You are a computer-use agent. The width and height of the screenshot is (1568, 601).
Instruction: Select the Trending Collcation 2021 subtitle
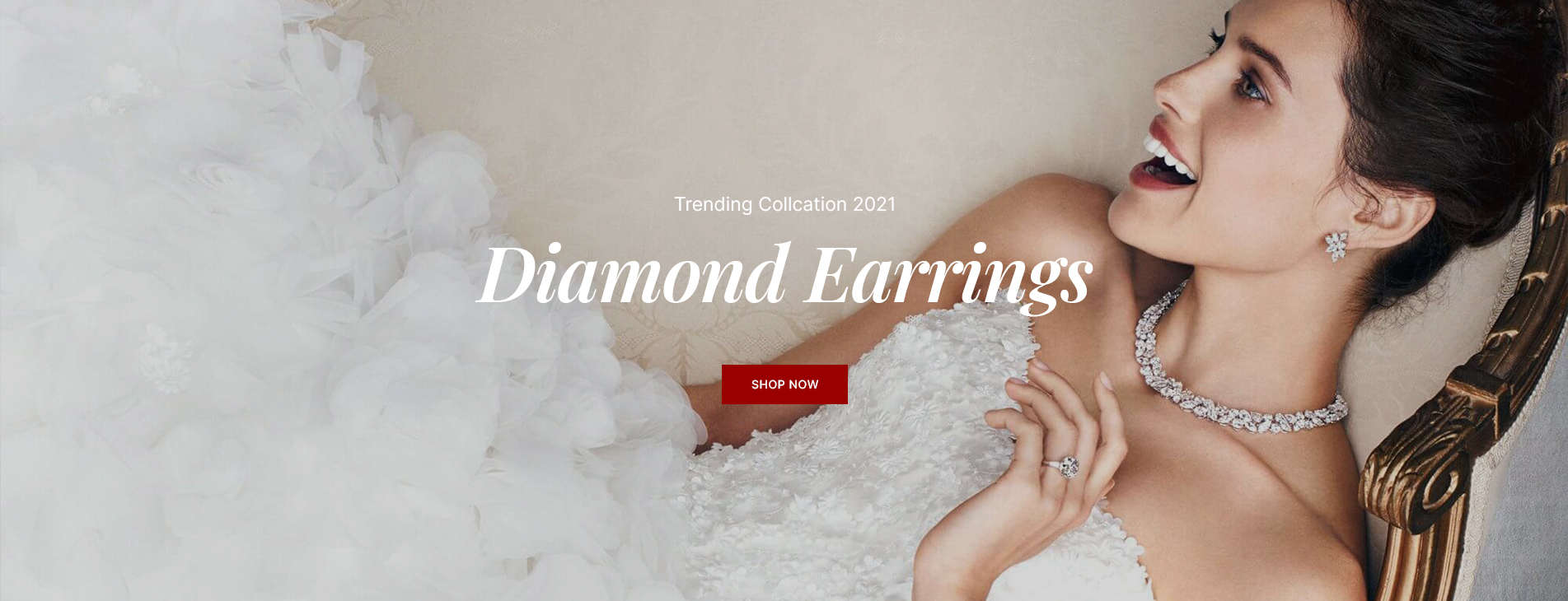tap(784, 204)
